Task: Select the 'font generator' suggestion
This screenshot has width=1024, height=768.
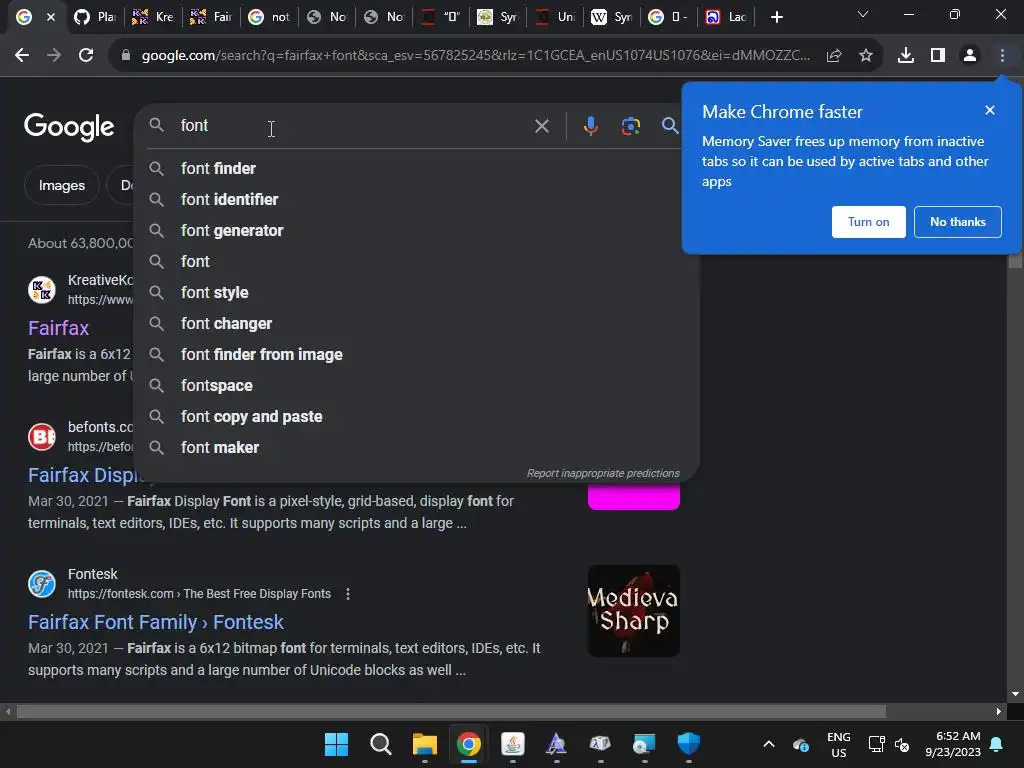Action: [x=416, y=231]
